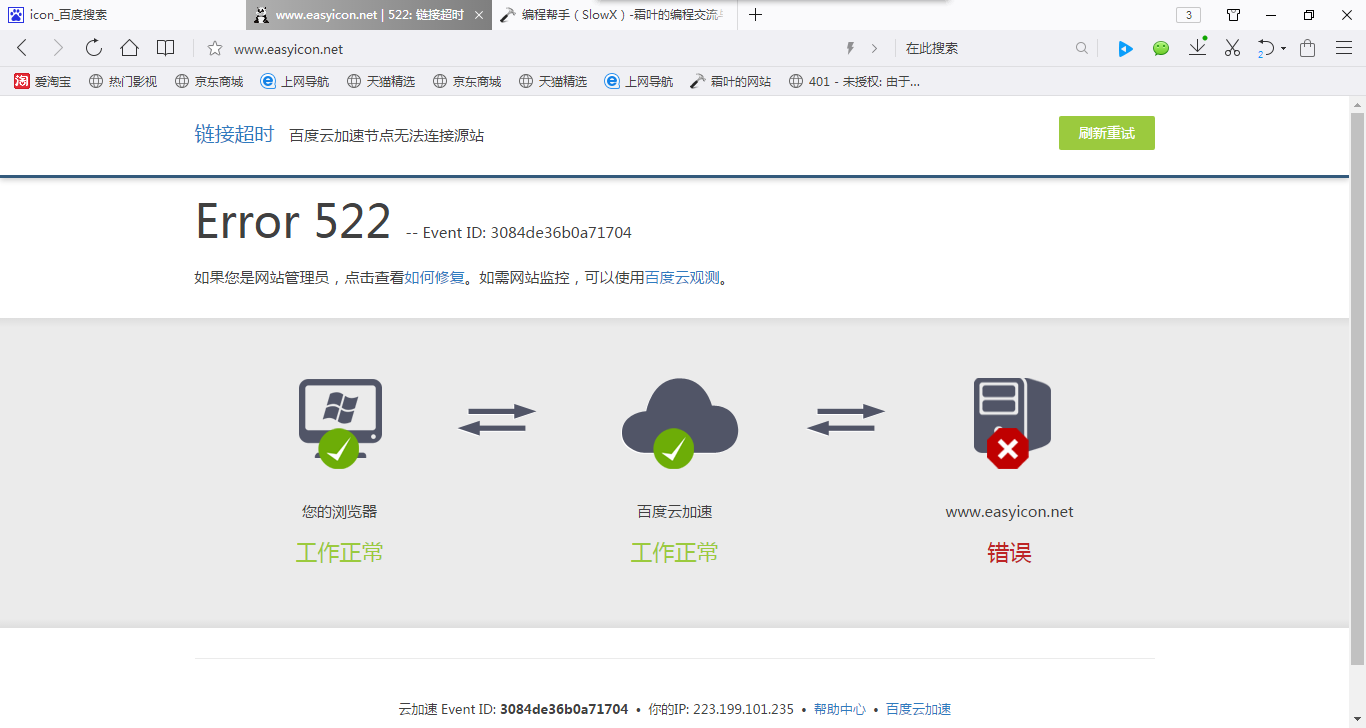The height and width of the screenshot is (728, 1366).
Task: Click the vertical page scrollbar
Action: tap(1357, 390)
